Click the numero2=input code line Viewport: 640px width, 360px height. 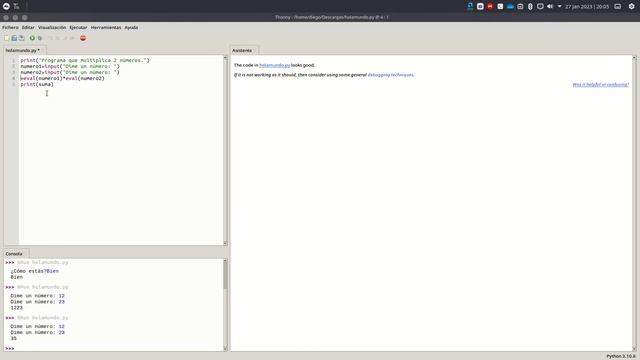70,72
